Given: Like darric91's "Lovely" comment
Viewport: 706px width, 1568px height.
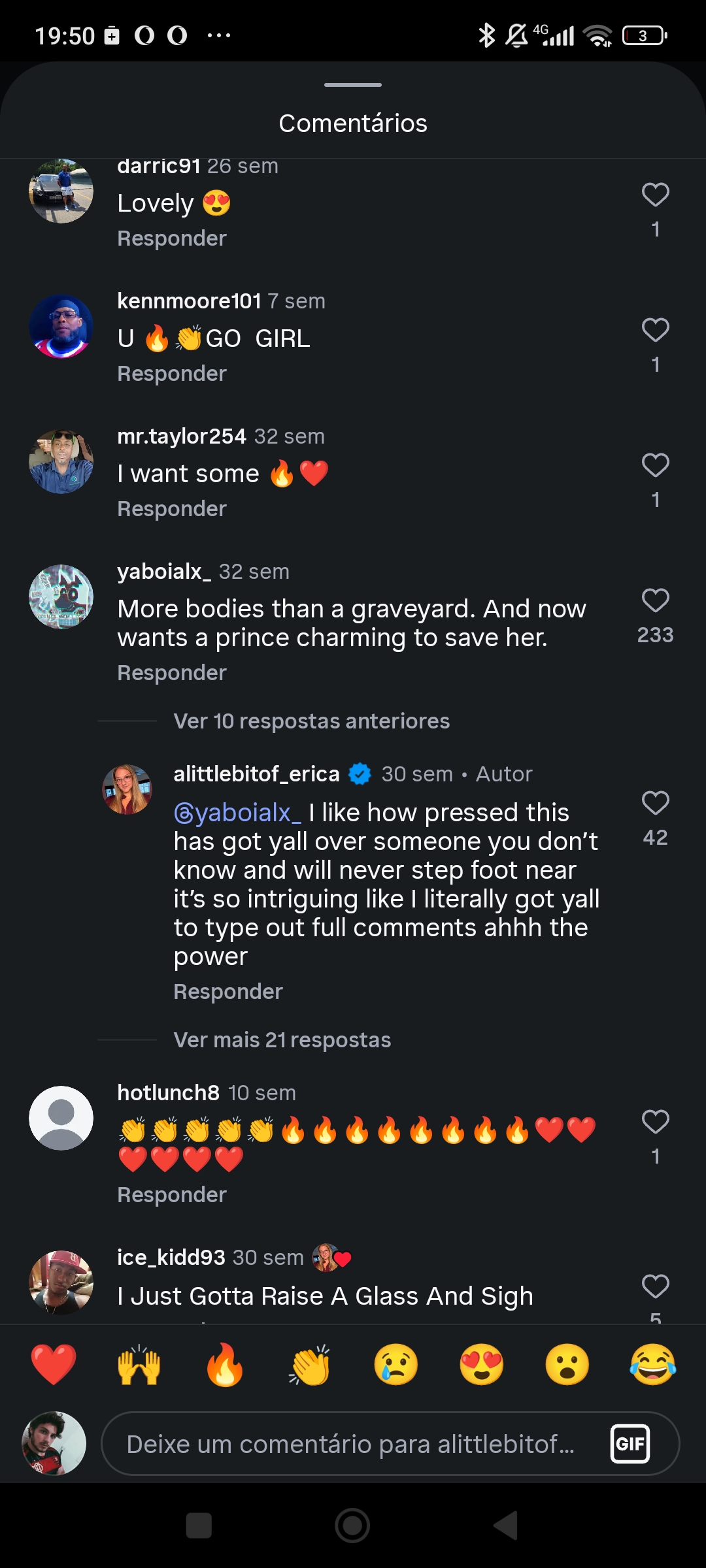Looking at the screenshot, I should (x=655, y=195).
